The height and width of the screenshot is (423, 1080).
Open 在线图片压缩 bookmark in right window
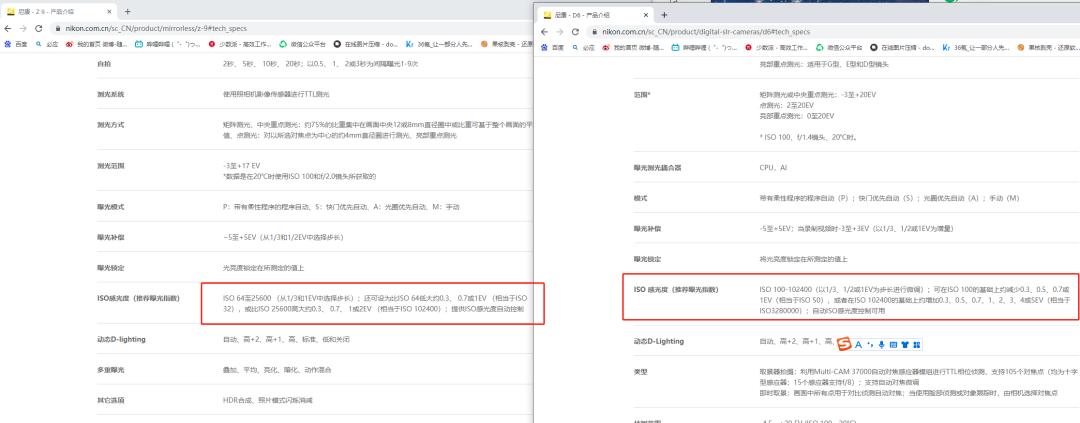pyautogui.click(x=903, y=48)
